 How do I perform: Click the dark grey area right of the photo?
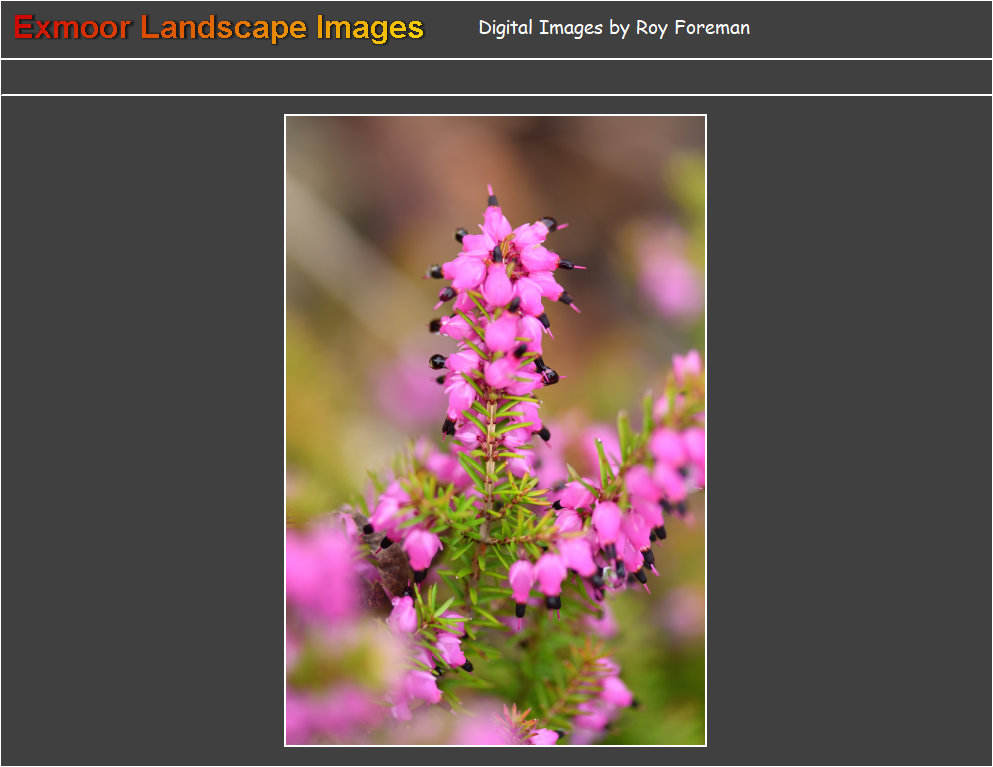point(850,430)
